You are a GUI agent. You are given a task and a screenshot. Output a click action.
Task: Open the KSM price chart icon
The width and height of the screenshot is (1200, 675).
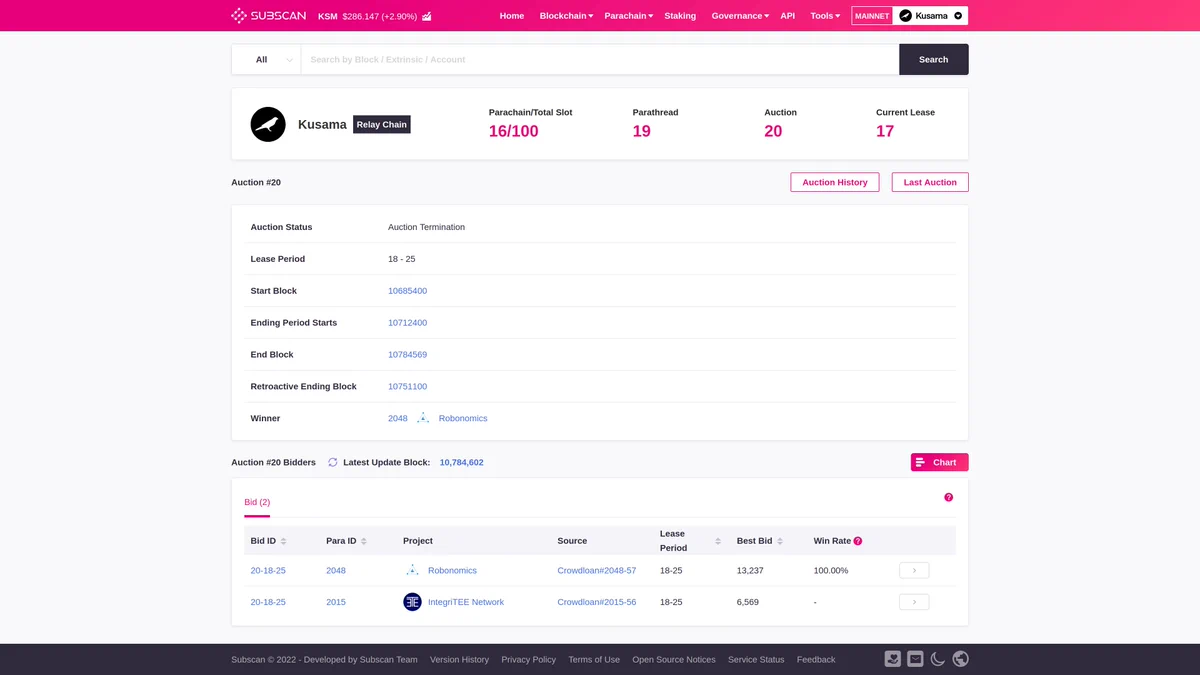(427, 16)
